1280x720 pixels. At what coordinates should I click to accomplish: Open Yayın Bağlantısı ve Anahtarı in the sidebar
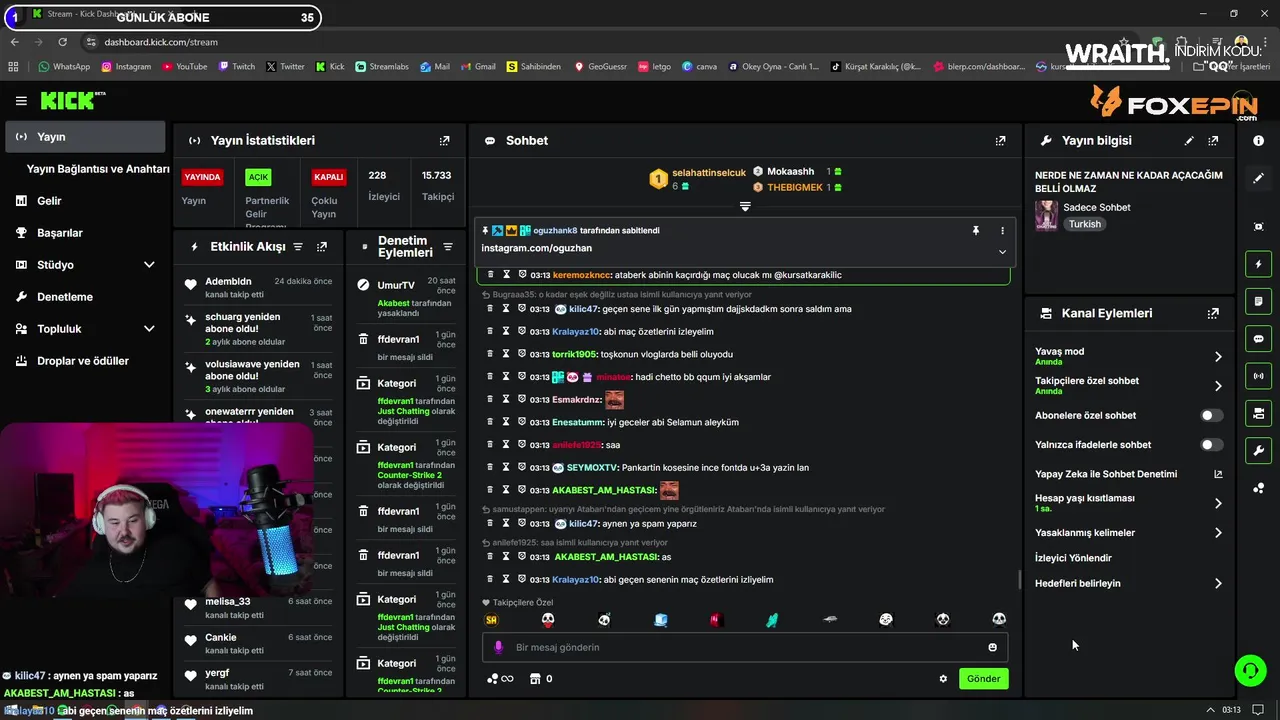[x=98, y=169]
